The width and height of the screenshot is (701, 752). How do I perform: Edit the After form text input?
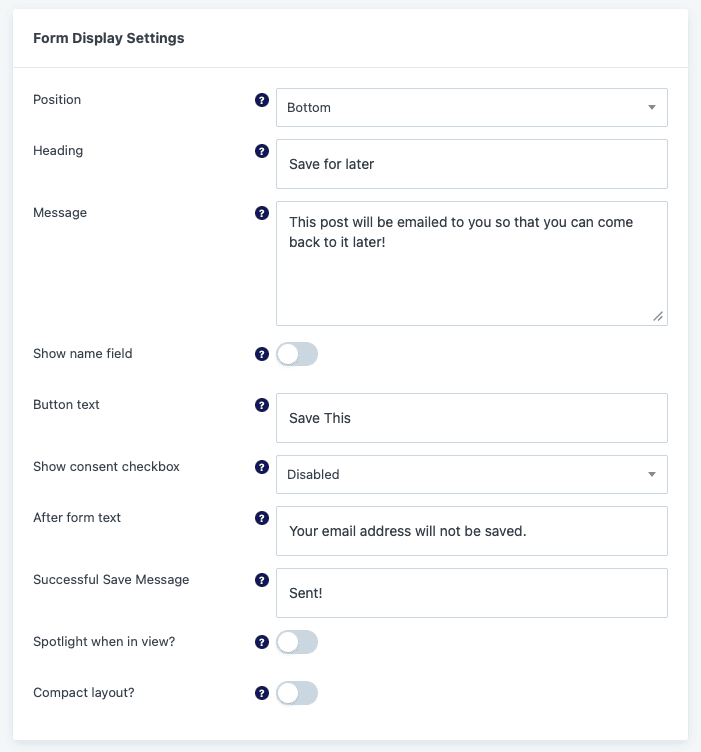click(x=472, y=531)
